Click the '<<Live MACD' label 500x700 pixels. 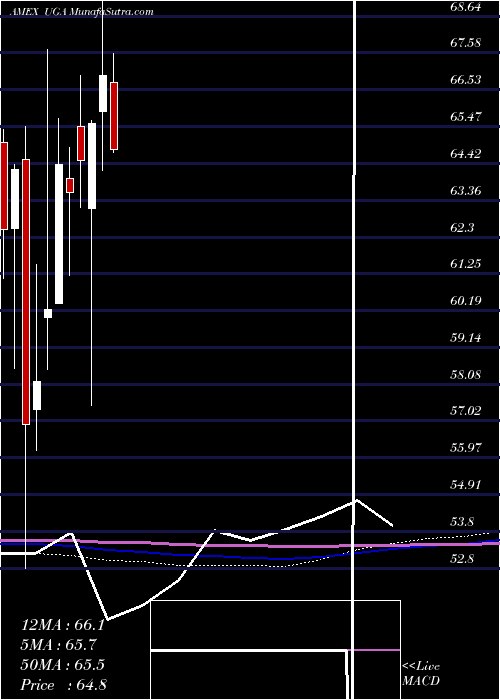click(x=421, y=674)
